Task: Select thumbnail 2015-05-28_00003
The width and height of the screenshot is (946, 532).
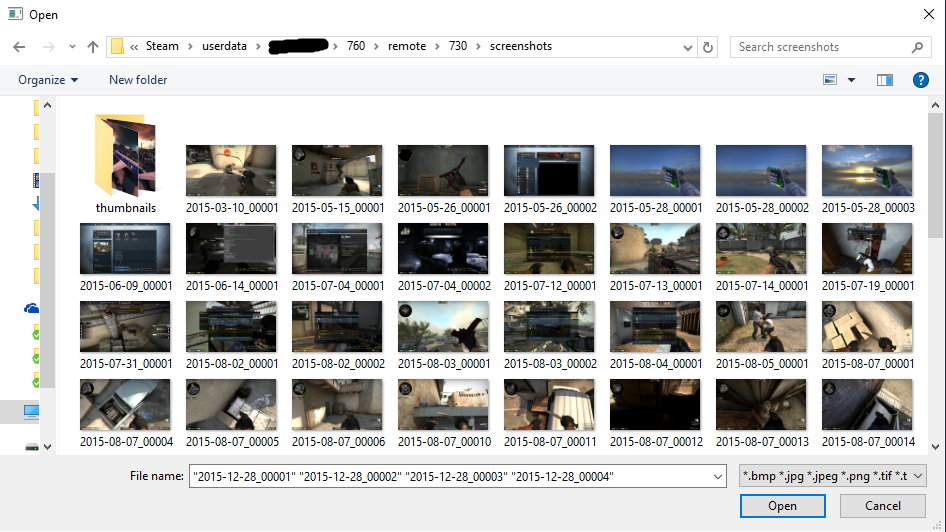Action: point(867,170)
